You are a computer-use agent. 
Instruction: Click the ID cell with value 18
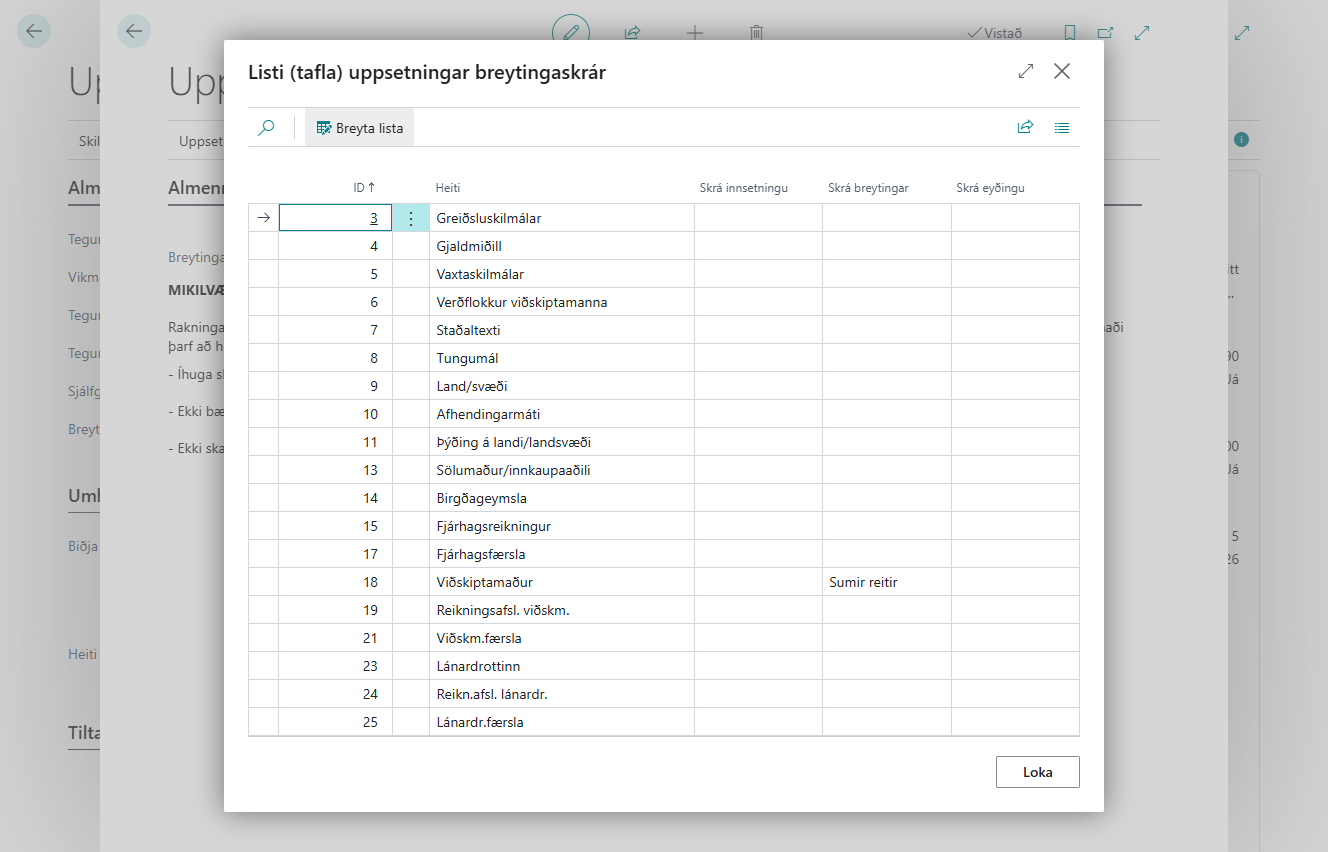pos(335,582)
